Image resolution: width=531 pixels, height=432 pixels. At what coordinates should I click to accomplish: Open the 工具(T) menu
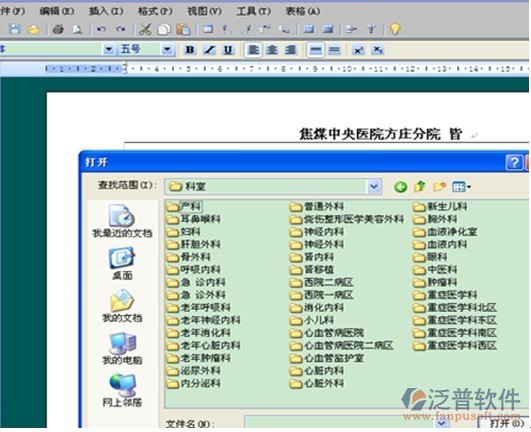tap(254, 12)
